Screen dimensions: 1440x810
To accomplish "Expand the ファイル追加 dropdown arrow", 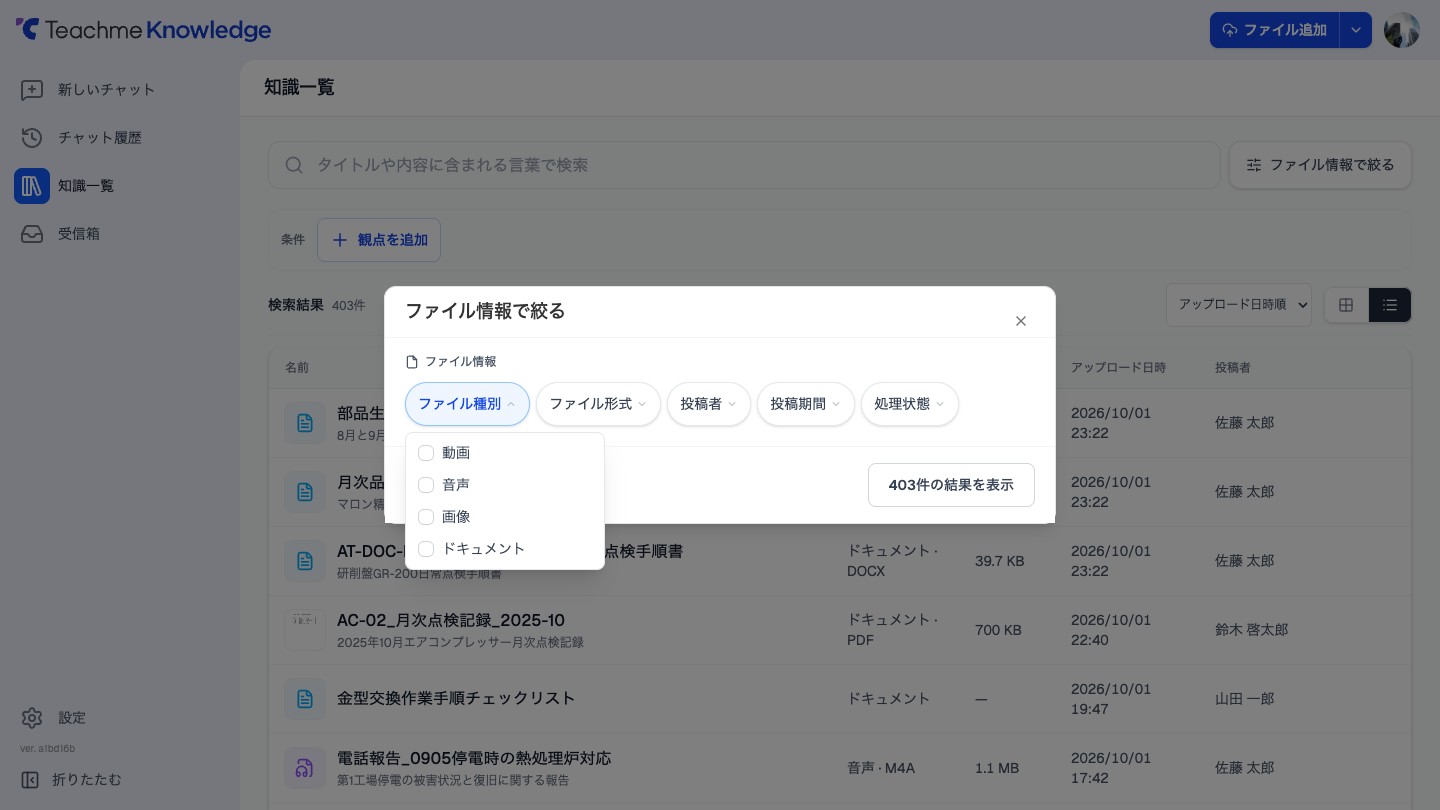I will (x=1355, y=30).
